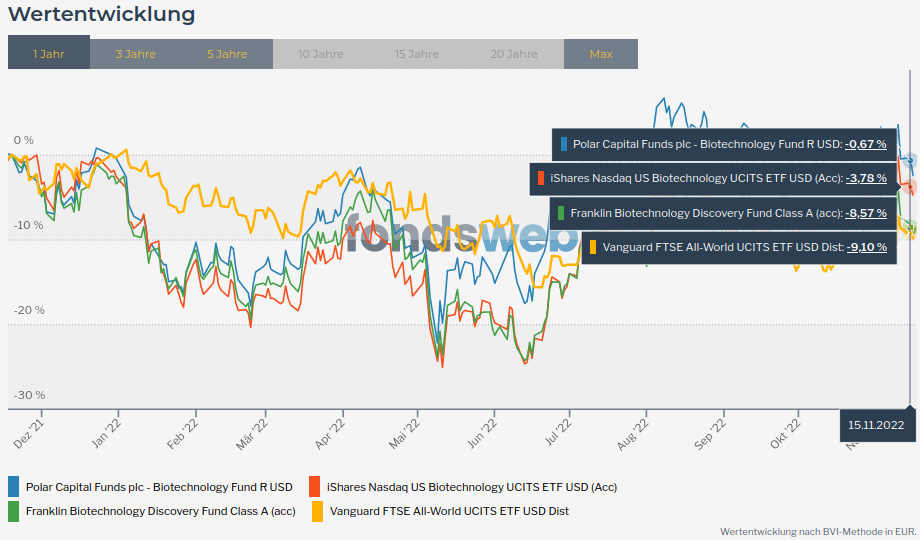Screen dimensions: 920x540
Task: Click the red iShares Nasdaq legend swatch
Action: click(315, 487)
